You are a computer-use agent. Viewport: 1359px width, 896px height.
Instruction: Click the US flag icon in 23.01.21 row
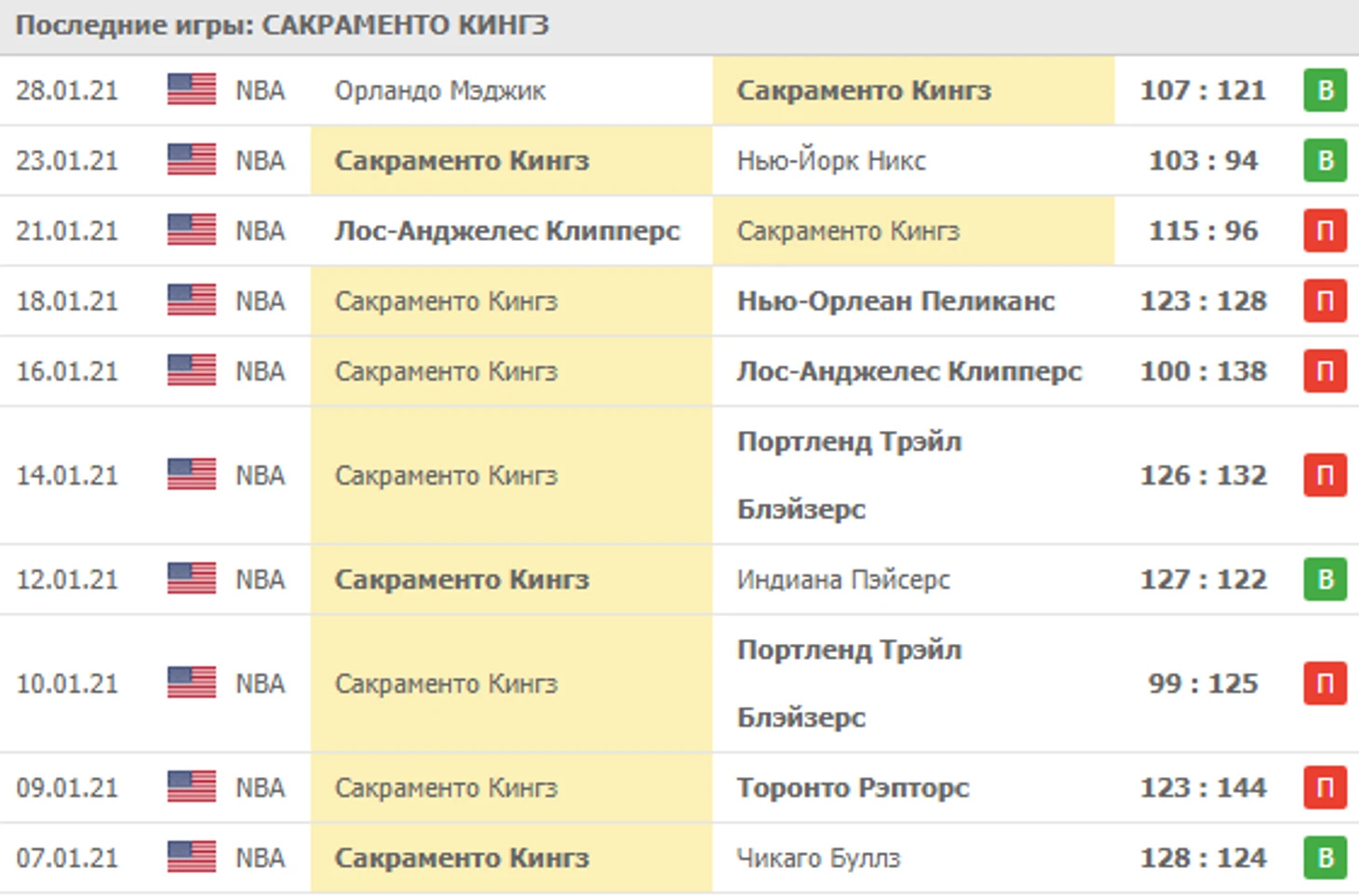pos(191,160)
